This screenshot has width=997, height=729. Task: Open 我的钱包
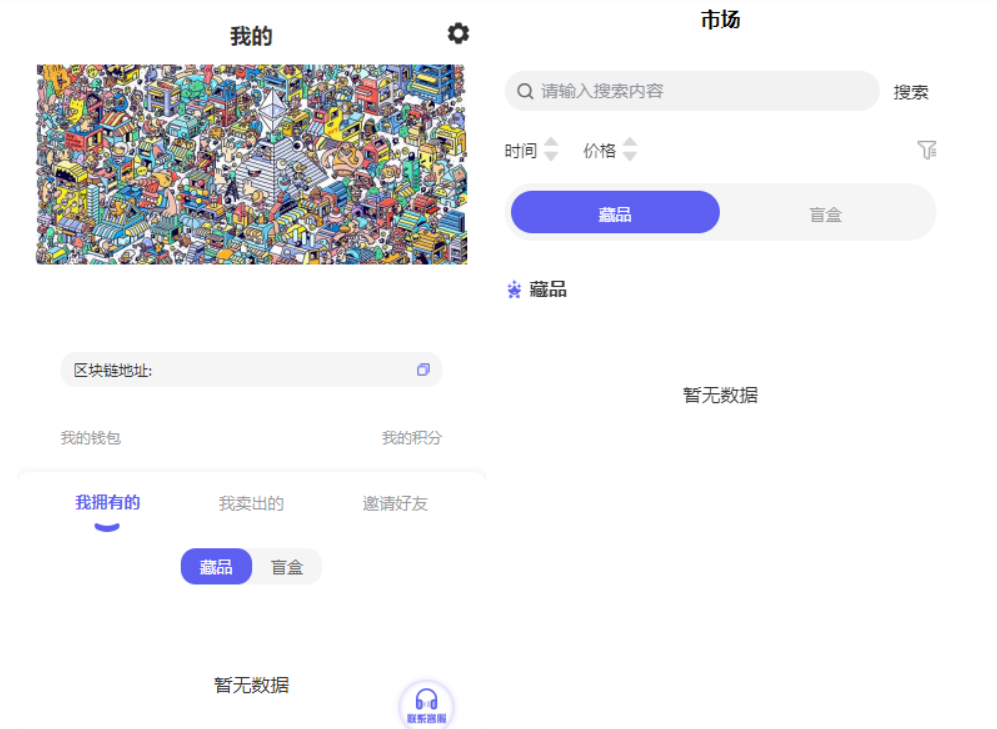tap(90, 437)
